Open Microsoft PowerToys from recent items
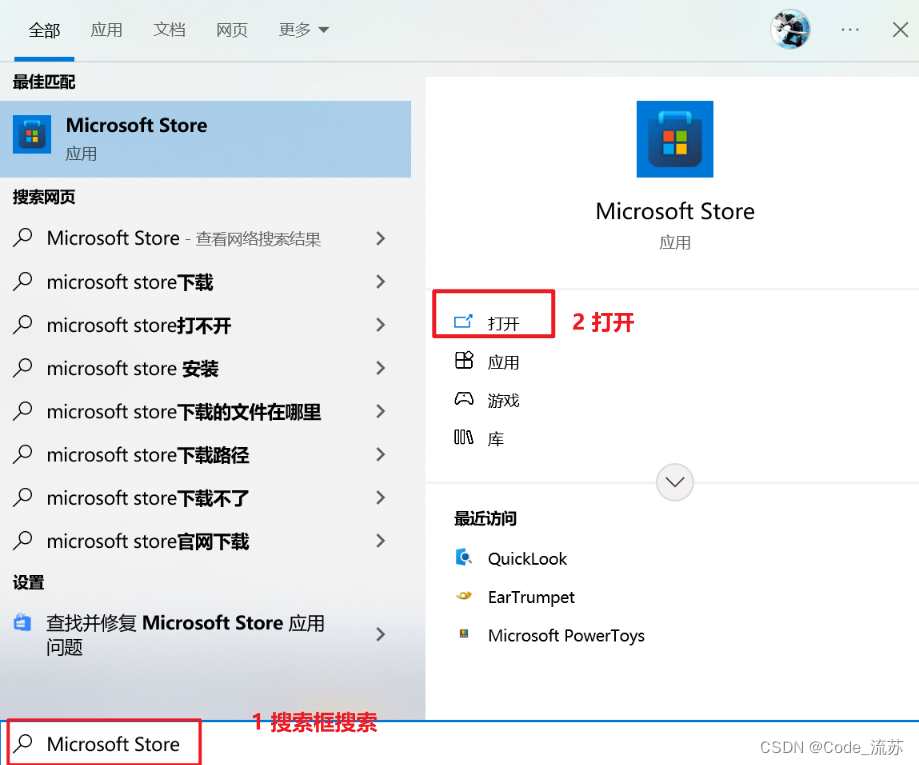 click(x=566, y=635)
